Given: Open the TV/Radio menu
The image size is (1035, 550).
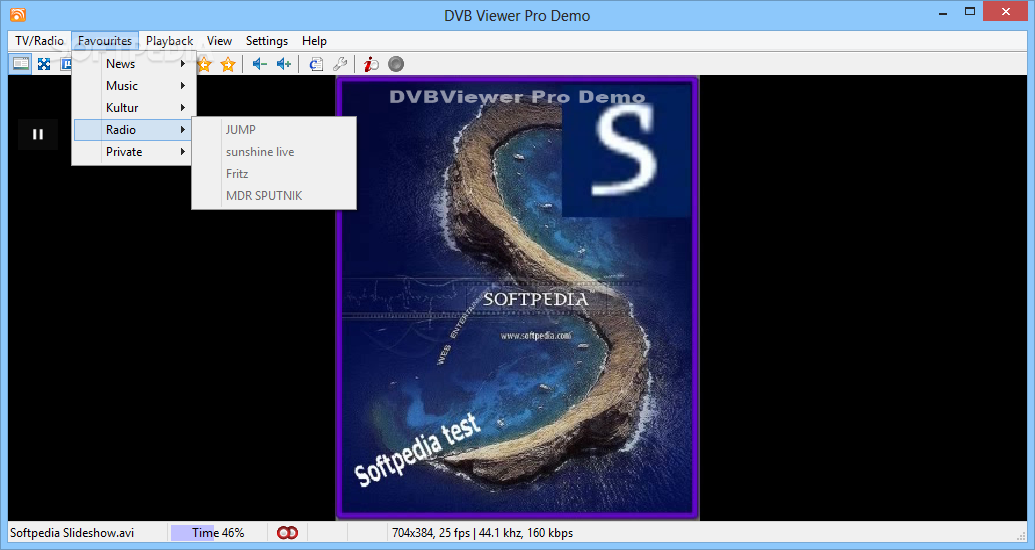Looking at the screenshot, I should tap(40, 41).
